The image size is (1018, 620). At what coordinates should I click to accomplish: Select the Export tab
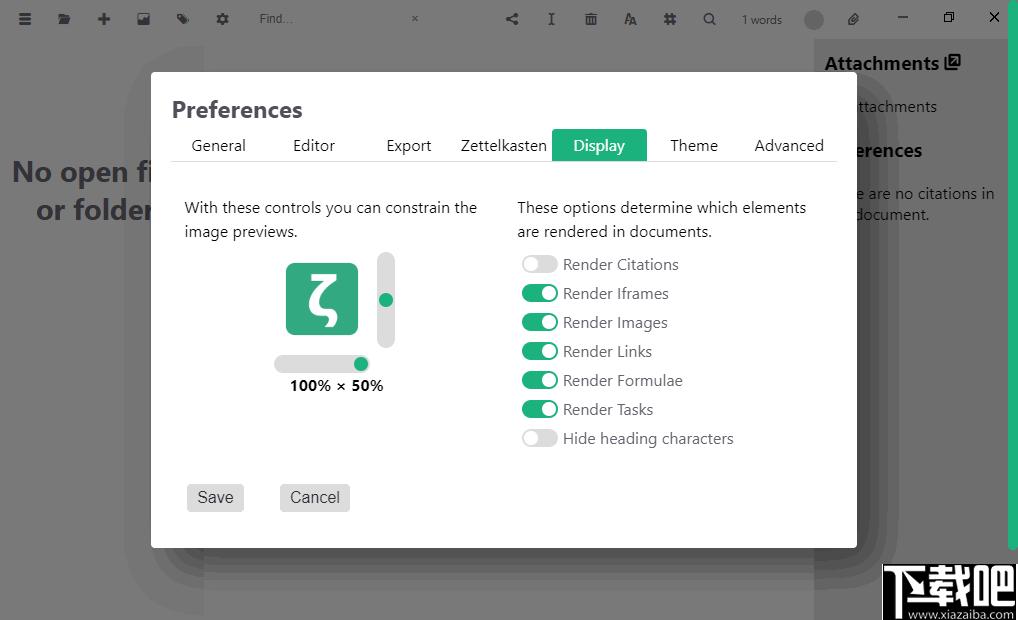tap(408, 145)
